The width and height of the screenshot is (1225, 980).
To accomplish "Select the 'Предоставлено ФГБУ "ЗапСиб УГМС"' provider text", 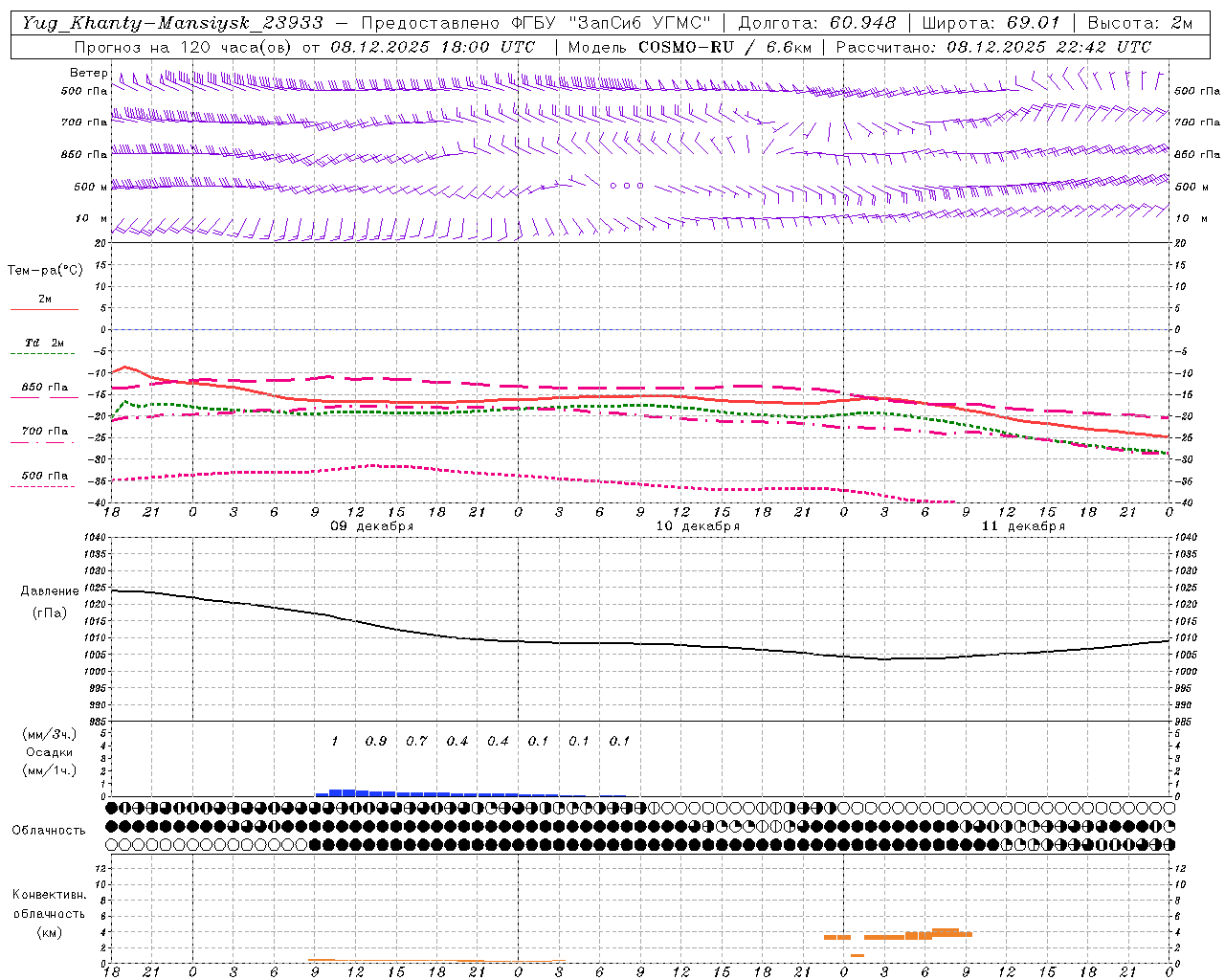I will coord(536,22).
